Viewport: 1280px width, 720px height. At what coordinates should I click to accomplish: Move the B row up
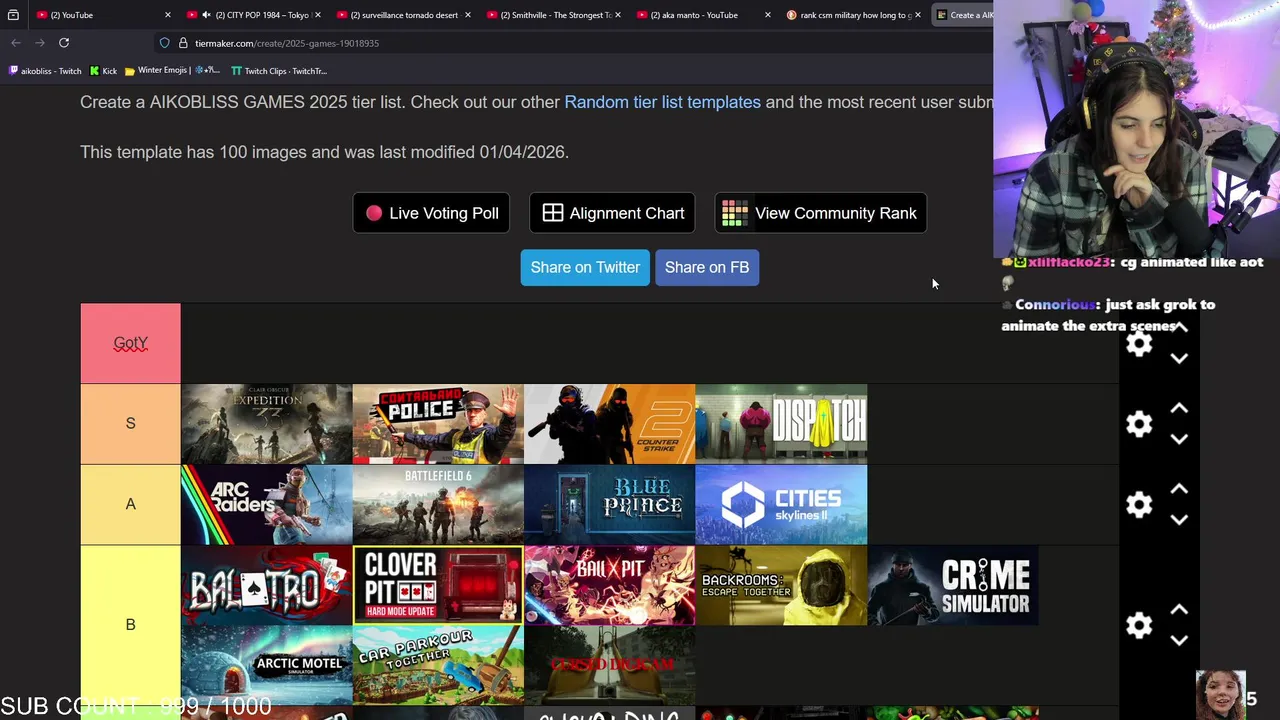pyautogui.click(x=1179, y=610)
